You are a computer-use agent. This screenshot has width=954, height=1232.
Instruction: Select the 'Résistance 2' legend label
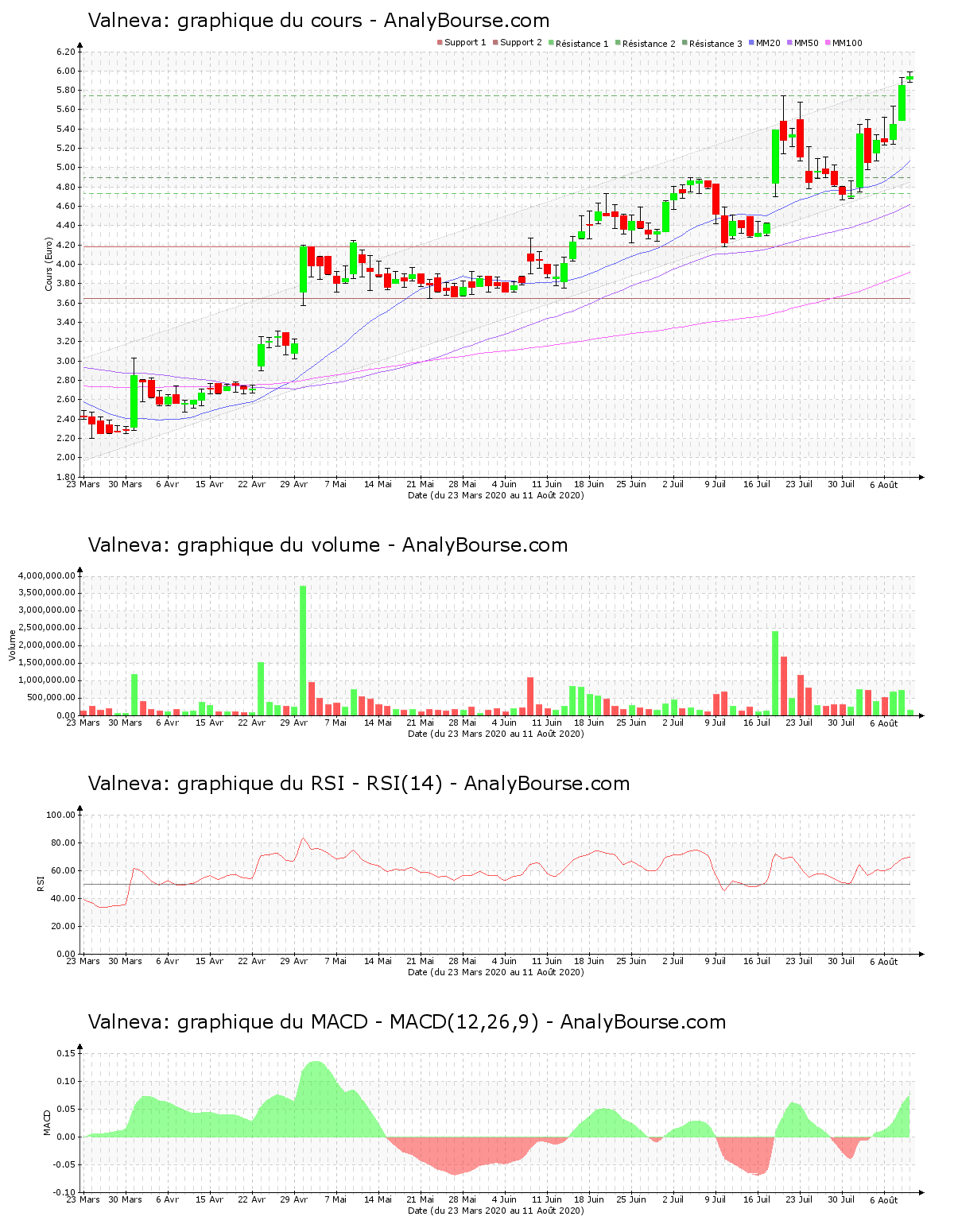pyautogui.click(x=649, y=43)
